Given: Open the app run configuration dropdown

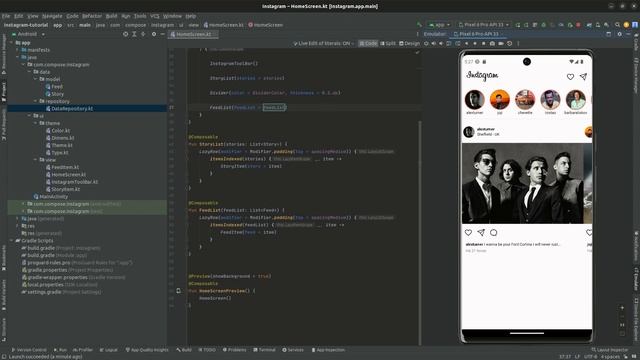Looking at the screenshot, I should pyautogui.click(x=439, y=25).
